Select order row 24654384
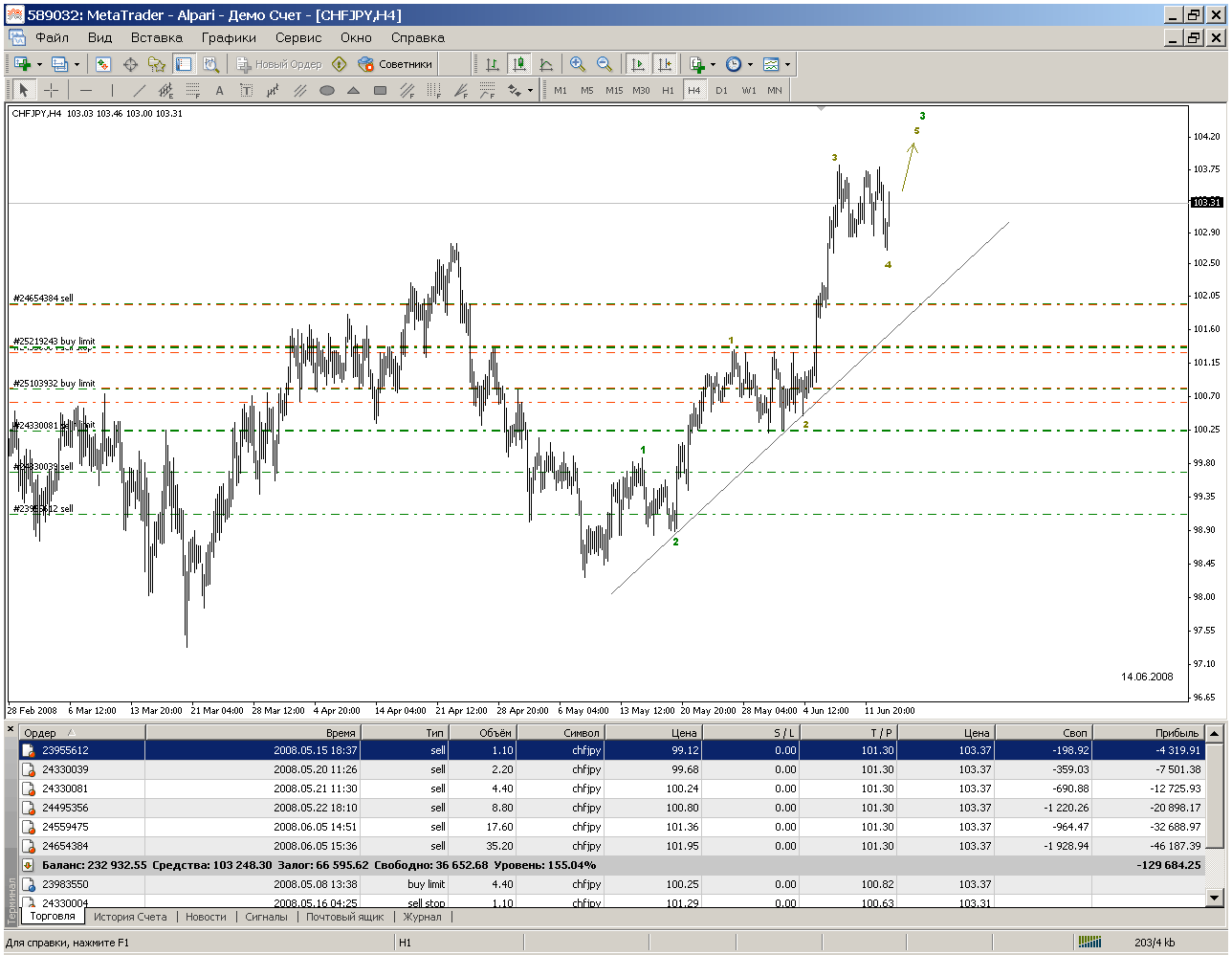The width and height of the screenshot is (1232, 955). 611,846
